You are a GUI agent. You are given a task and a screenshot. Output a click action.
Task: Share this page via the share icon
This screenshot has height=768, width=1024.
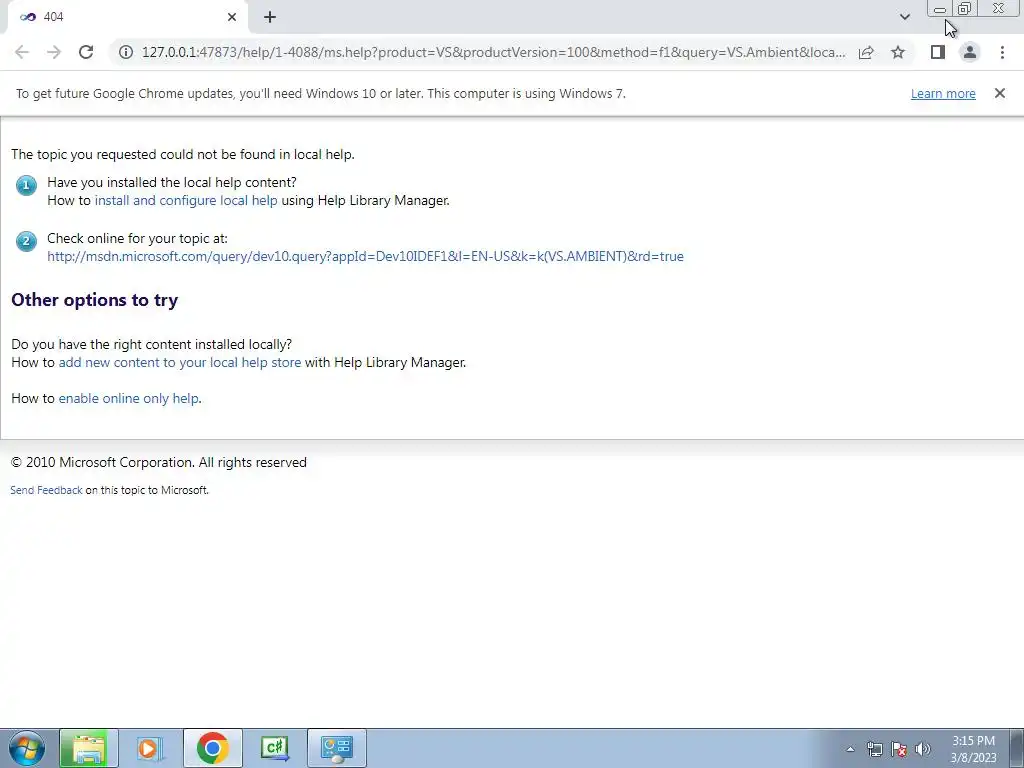pyautogui.click(x=866, y=52)
